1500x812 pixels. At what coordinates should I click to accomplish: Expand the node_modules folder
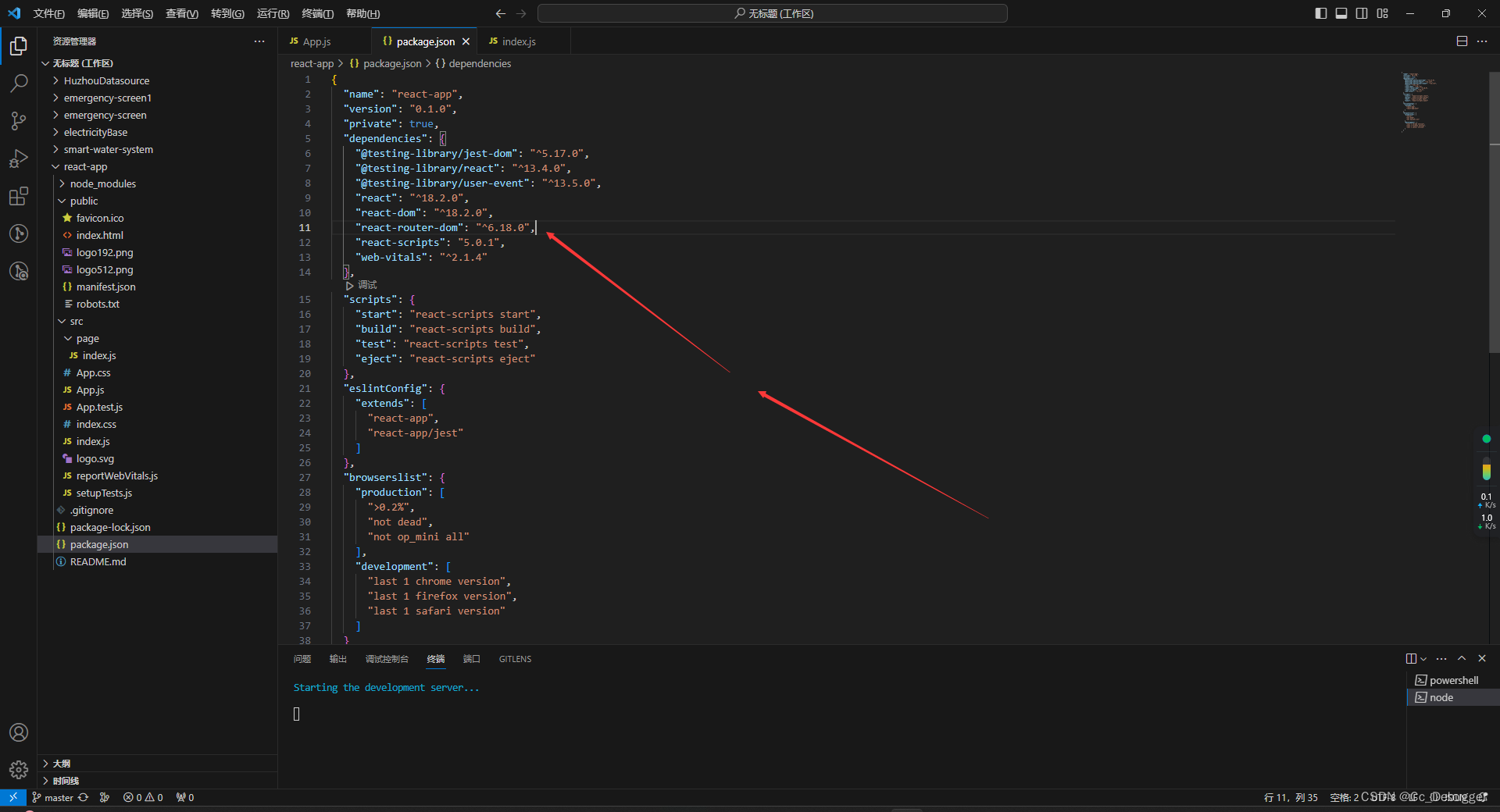pyautogui.click(x=102, y=183)
